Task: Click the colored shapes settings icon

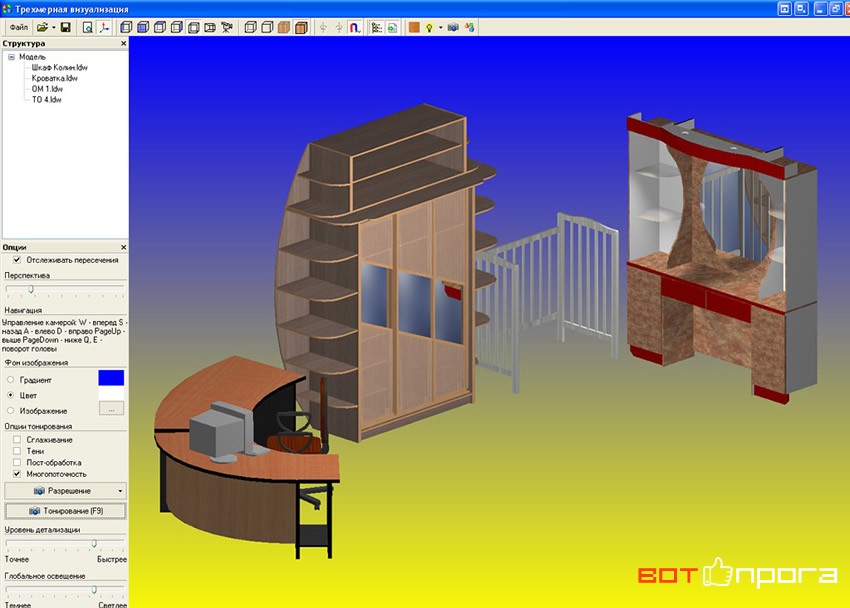Action: click(469, 27)
